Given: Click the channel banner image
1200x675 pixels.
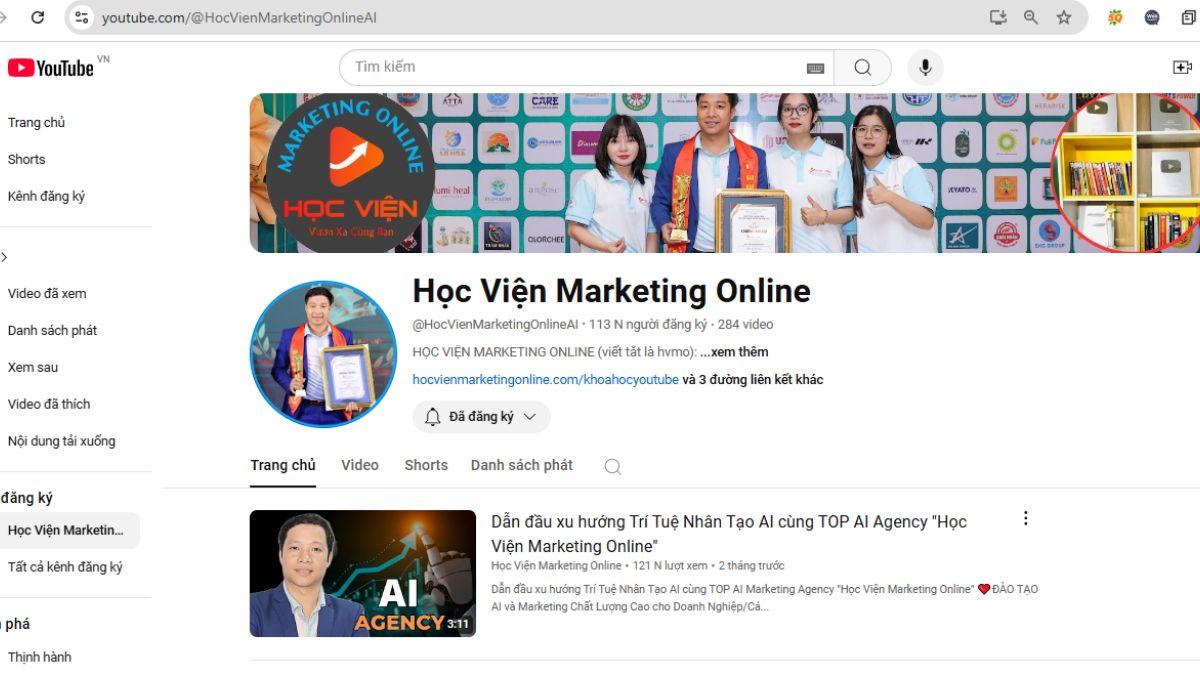Looking at the screenshot, I should 724,173.
